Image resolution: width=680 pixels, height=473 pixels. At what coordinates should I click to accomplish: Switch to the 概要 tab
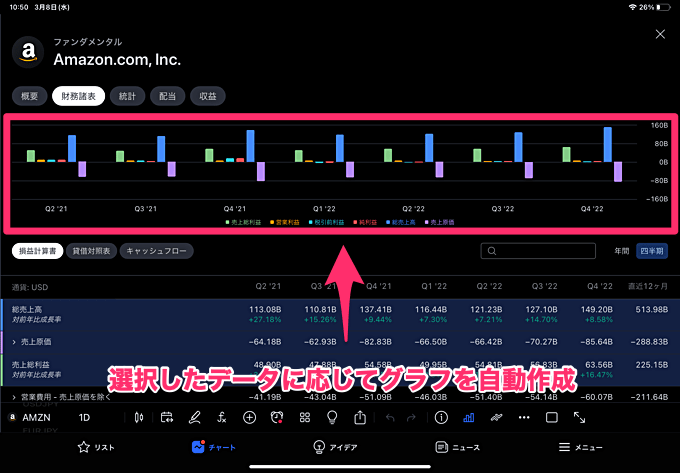coord(29,96)
